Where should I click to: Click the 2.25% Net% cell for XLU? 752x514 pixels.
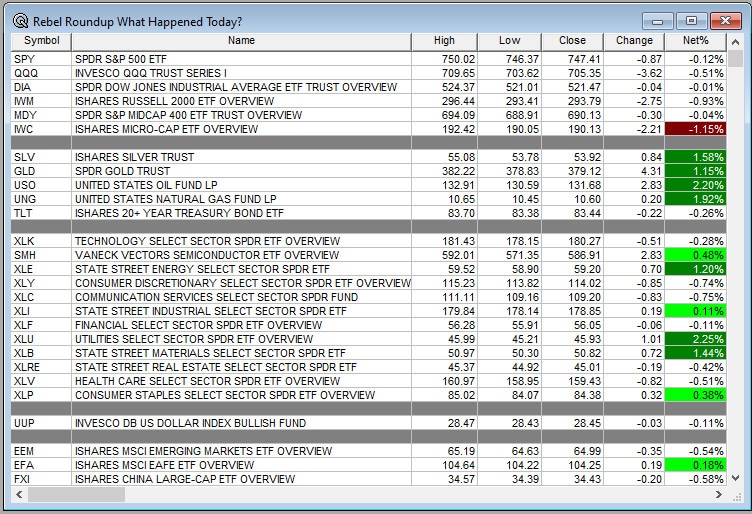click(695, 339)
